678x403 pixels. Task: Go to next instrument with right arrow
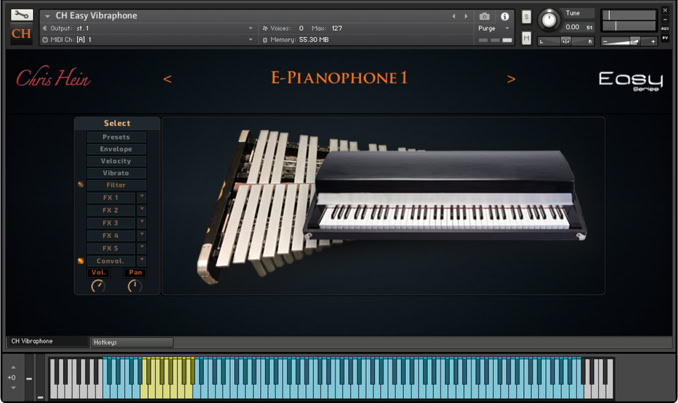(511, 79)
